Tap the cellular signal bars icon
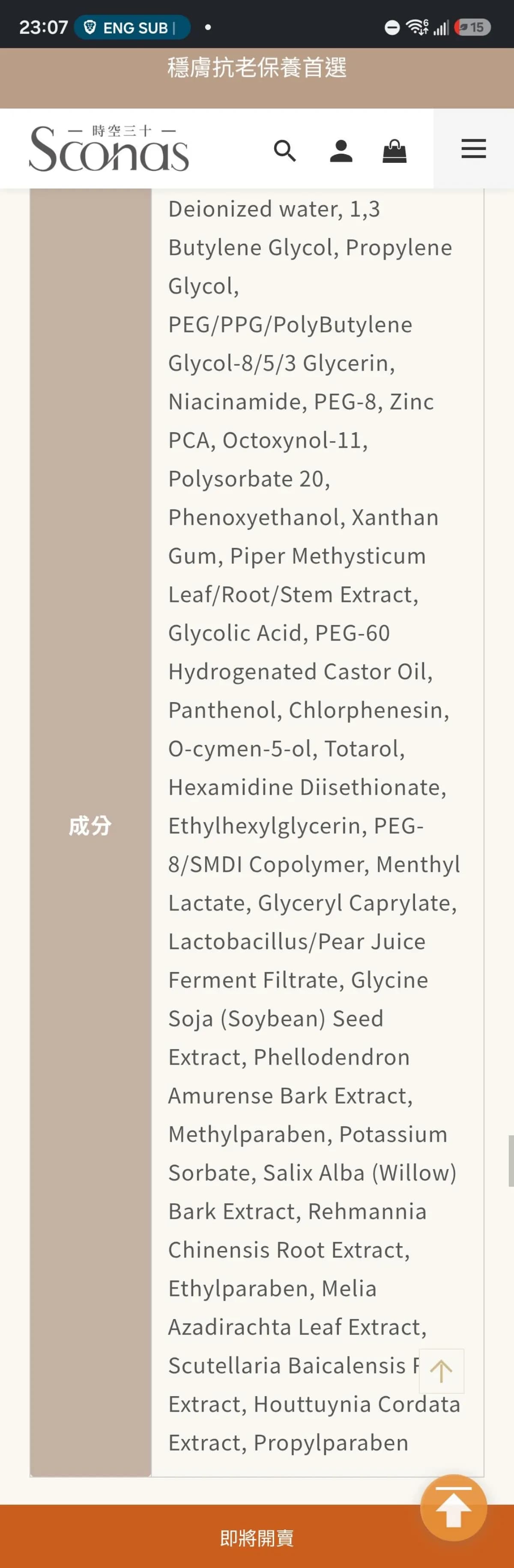This screenshot has width=514, height=1568. (441, 27)
